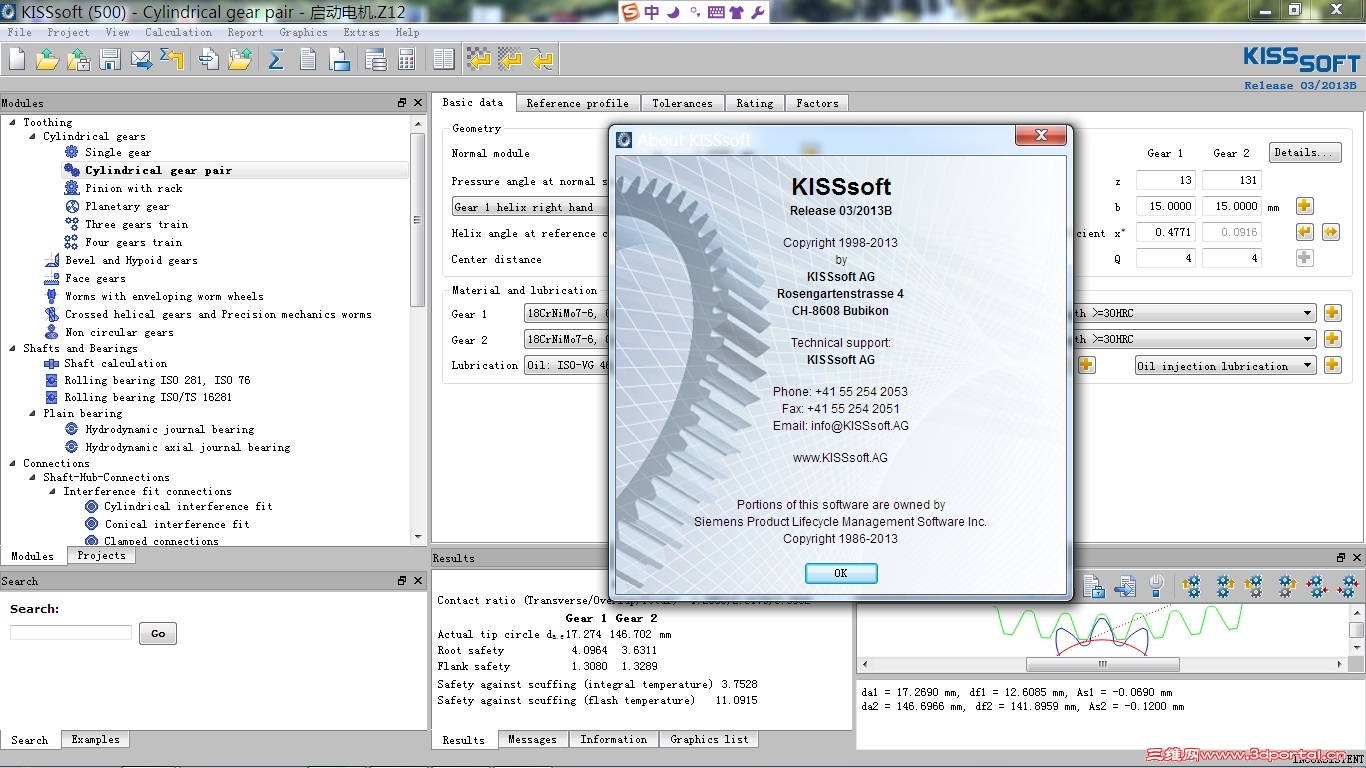Collapse the Shafts and Bearings node
1366x768 pixels.
[13, 348]
